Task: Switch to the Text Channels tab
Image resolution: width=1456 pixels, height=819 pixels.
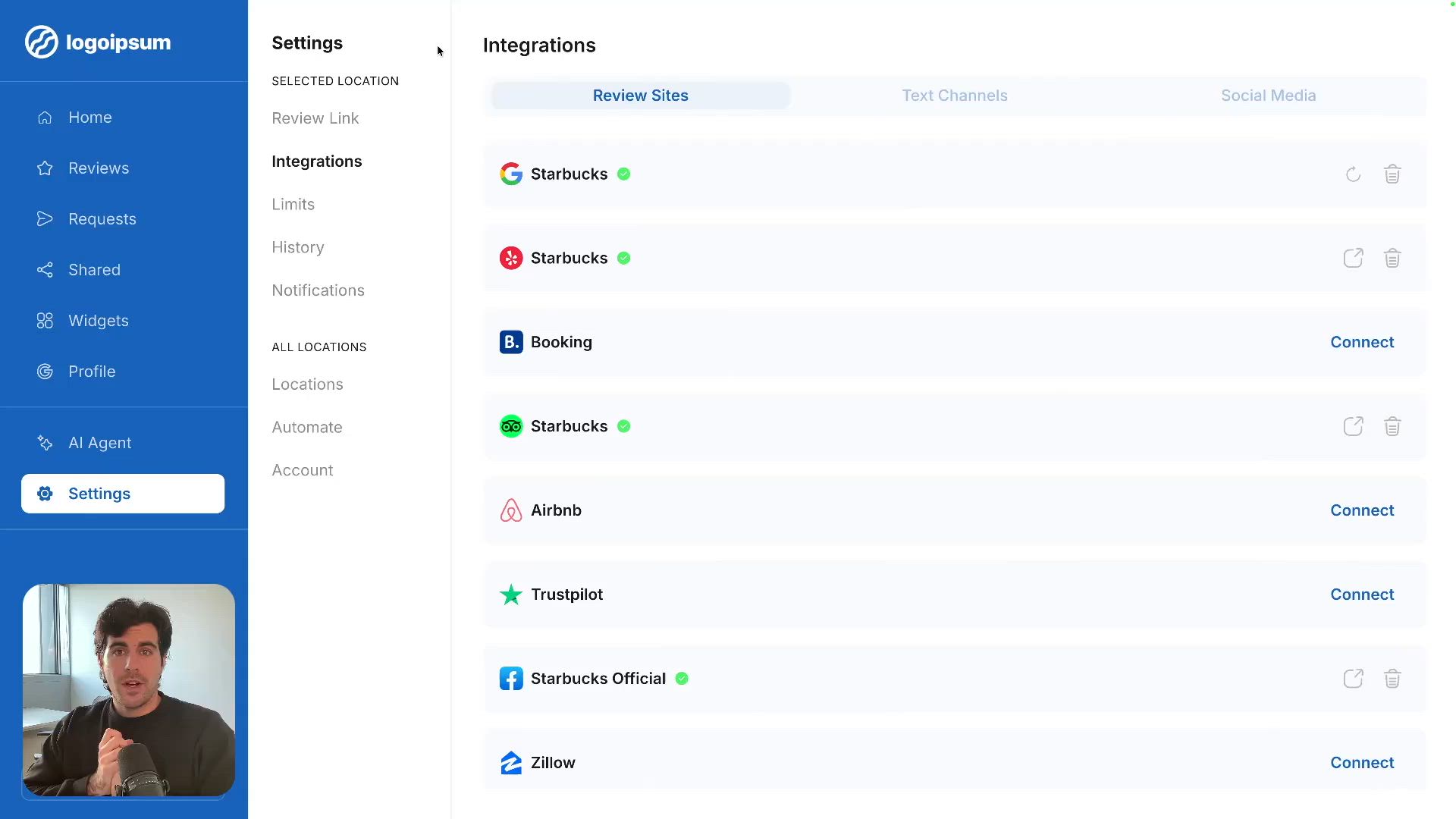Action: point(954,96)
